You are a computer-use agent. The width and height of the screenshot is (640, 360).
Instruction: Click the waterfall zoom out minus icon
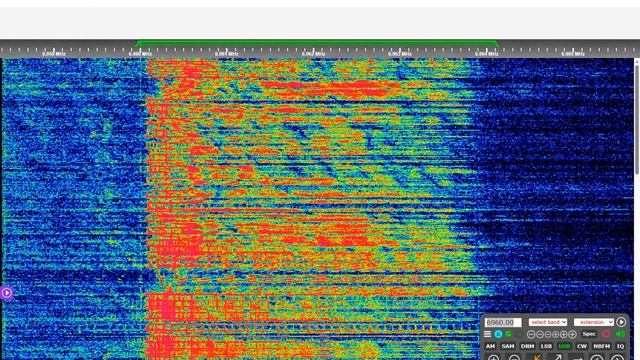(x=514, y=358)
